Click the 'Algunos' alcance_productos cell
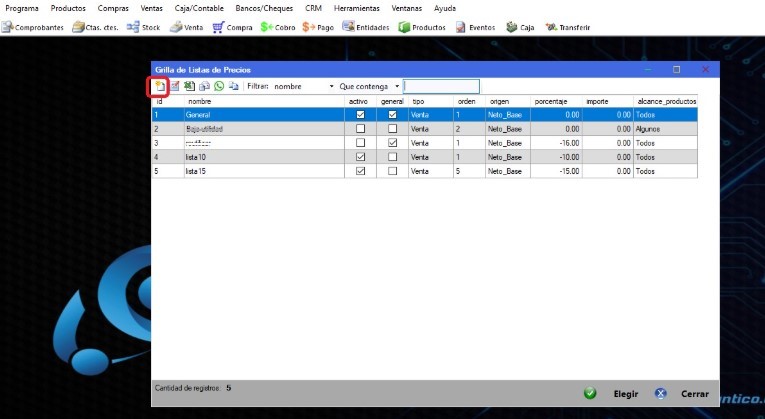 665,129
